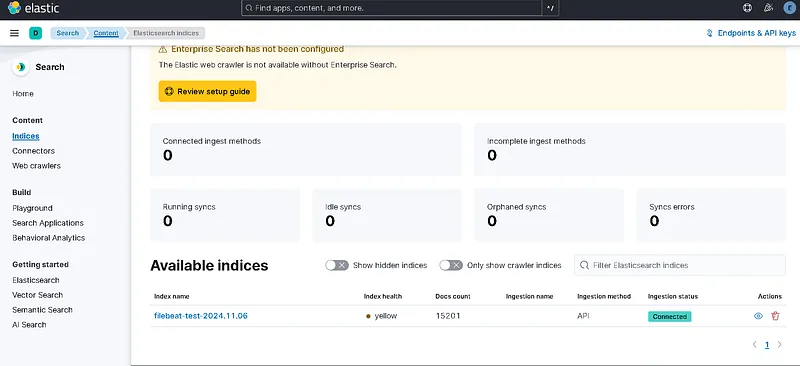This screenshot has width=800, height=366.
Task: Click the Connected status badge
Action: pos(669,316)
